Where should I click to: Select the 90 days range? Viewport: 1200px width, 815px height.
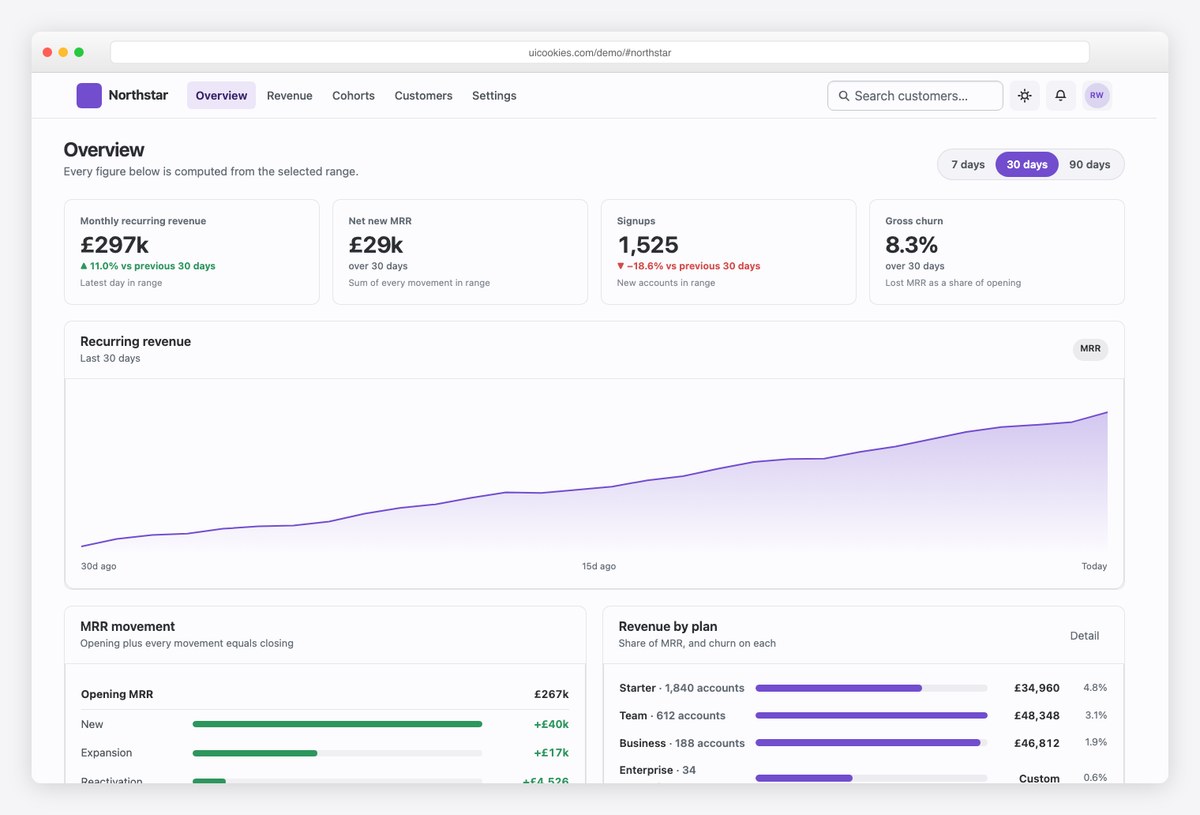(1090, 164)
